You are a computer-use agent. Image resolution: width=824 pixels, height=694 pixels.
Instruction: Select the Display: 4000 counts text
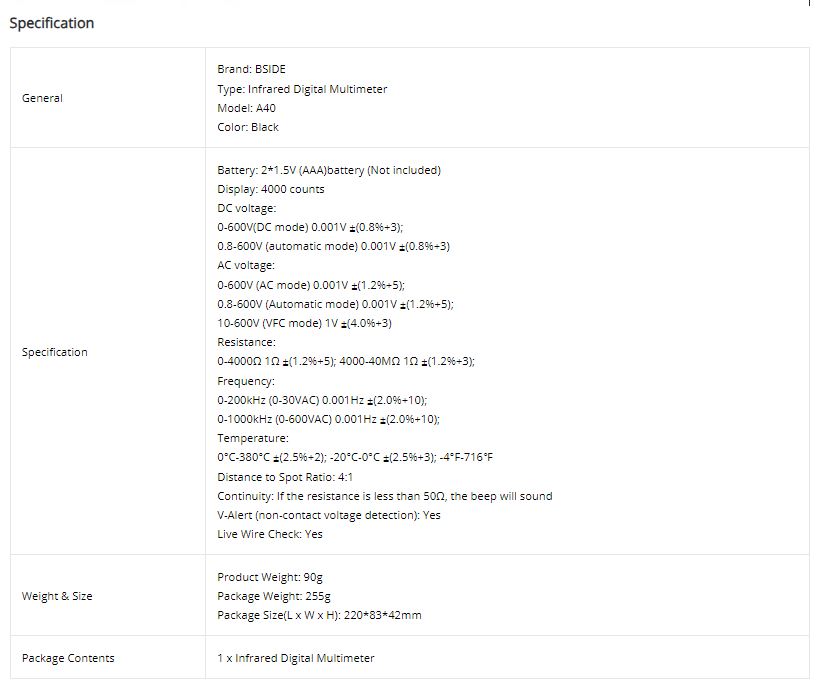(271, 189)
